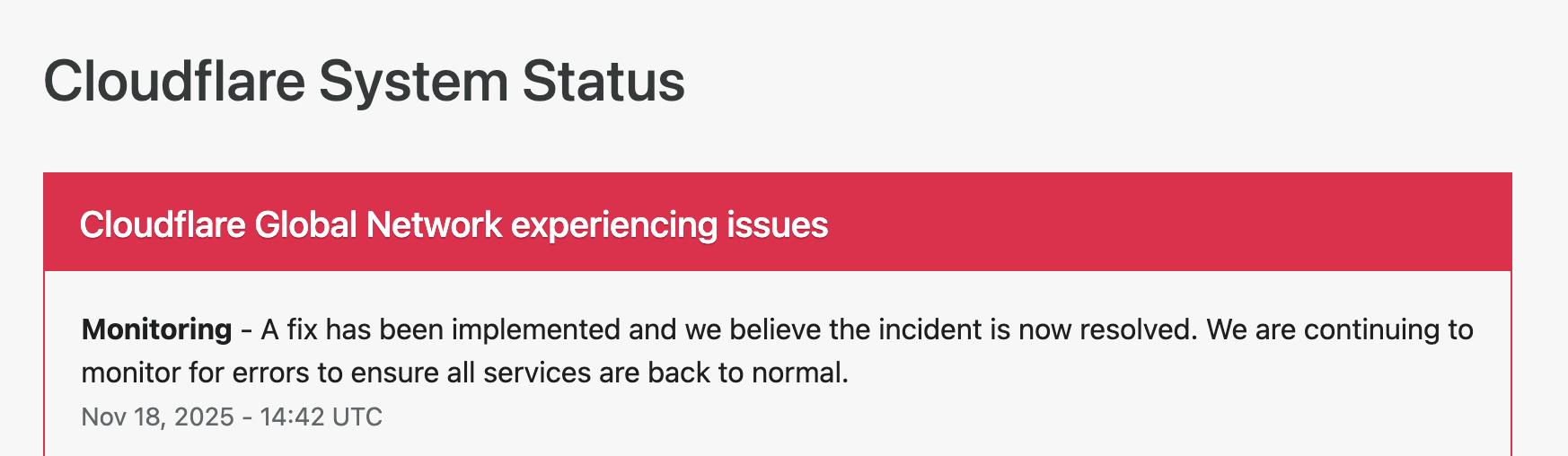Click the words "We are continuing to"
The image size is (1568, 456).
point(1339,329)
